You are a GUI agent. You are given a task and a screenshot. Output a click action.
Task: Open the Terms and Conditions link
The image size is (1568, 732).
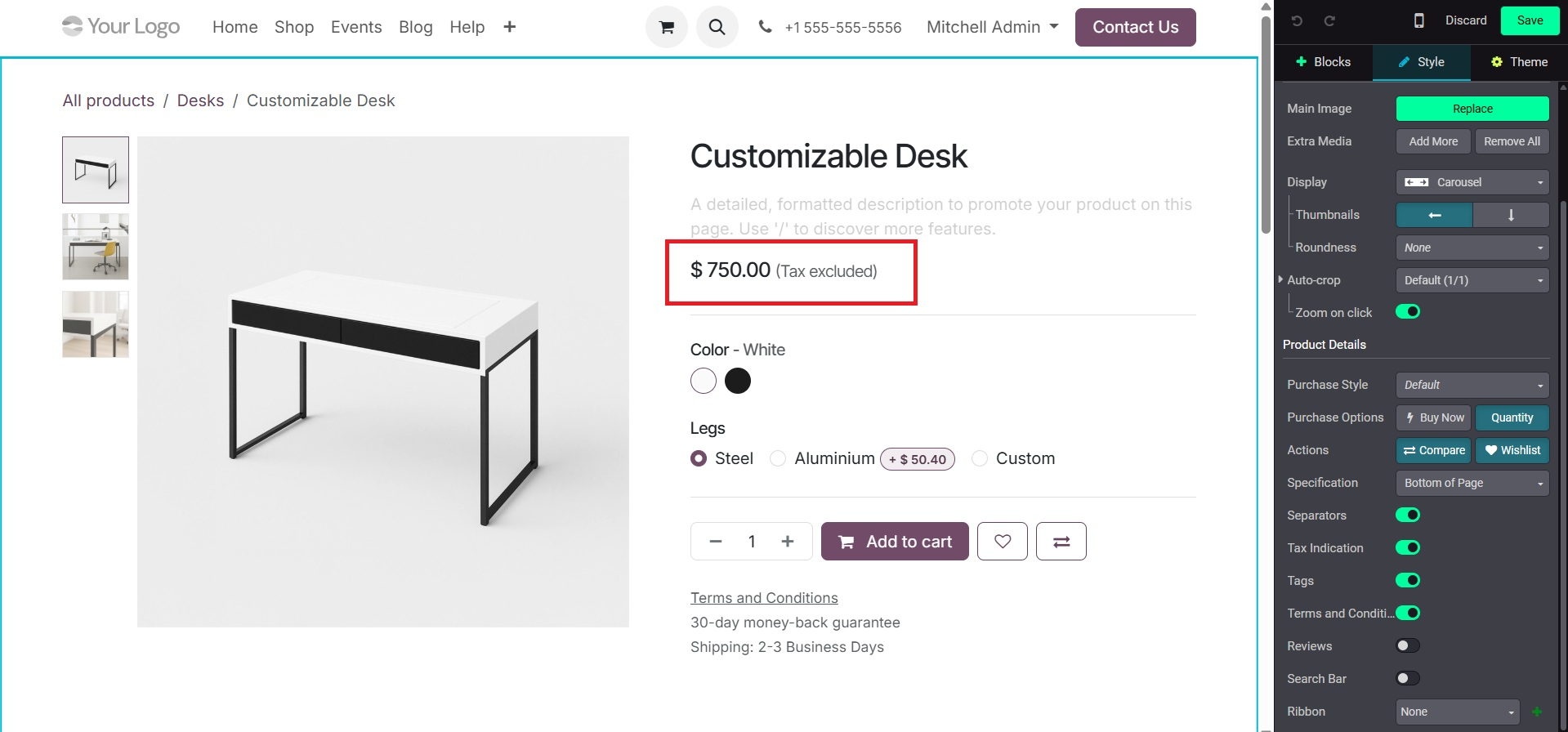click(x=764, y=598)
